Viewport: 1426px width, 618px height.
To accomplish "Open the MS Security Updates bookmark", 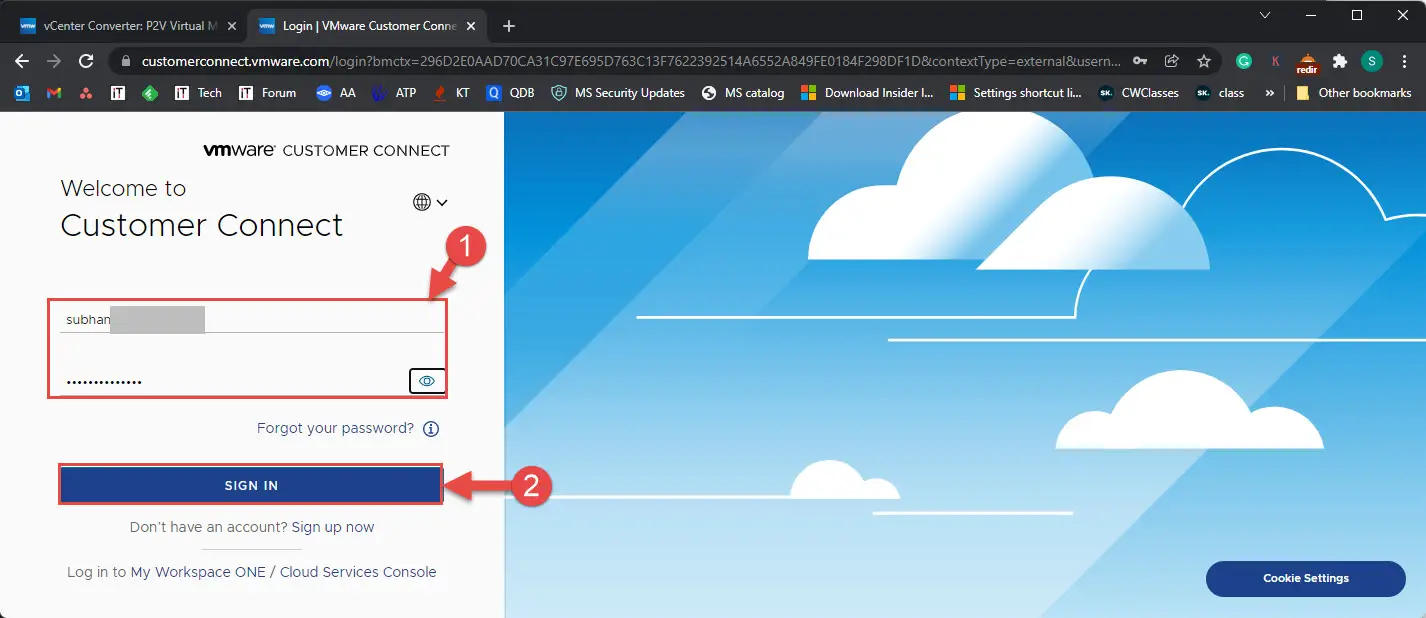I will [x=618, y=93].
